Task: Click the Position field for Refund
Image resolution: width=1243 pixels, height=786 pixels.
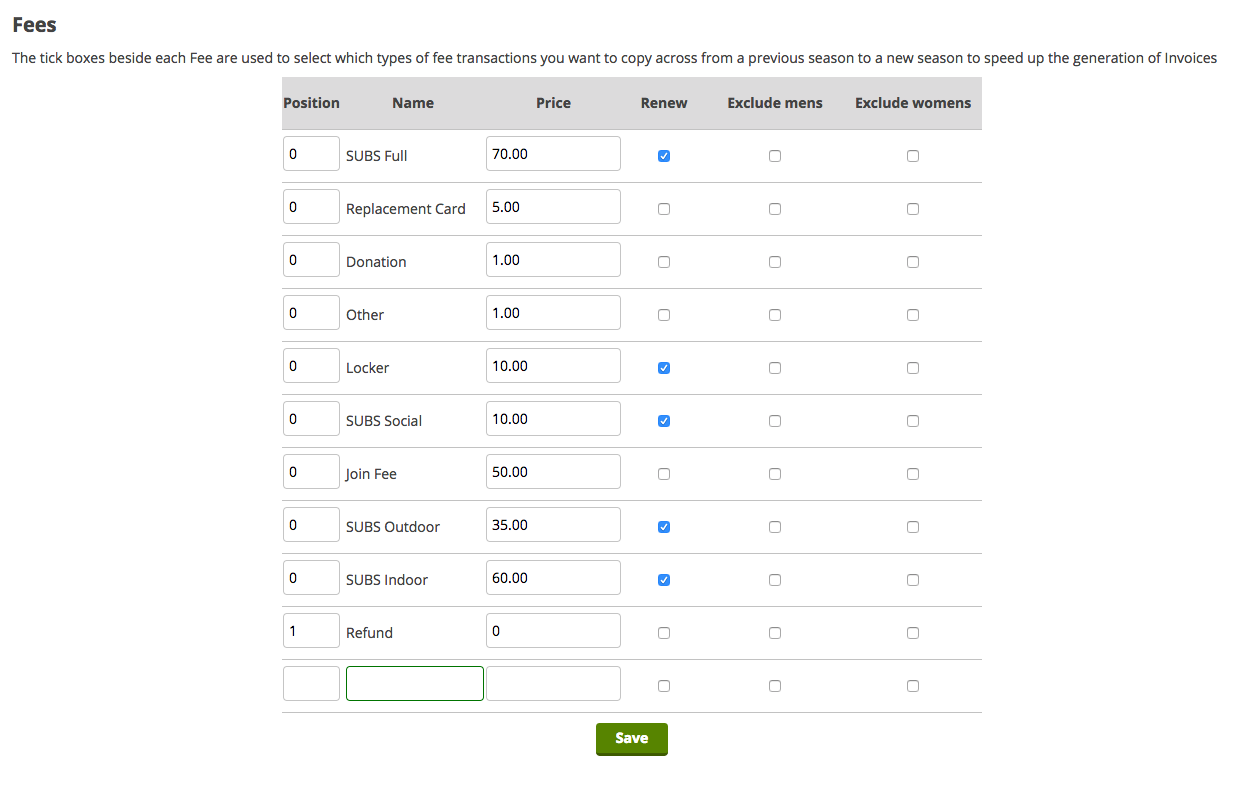Action: (x=311, y=630)
